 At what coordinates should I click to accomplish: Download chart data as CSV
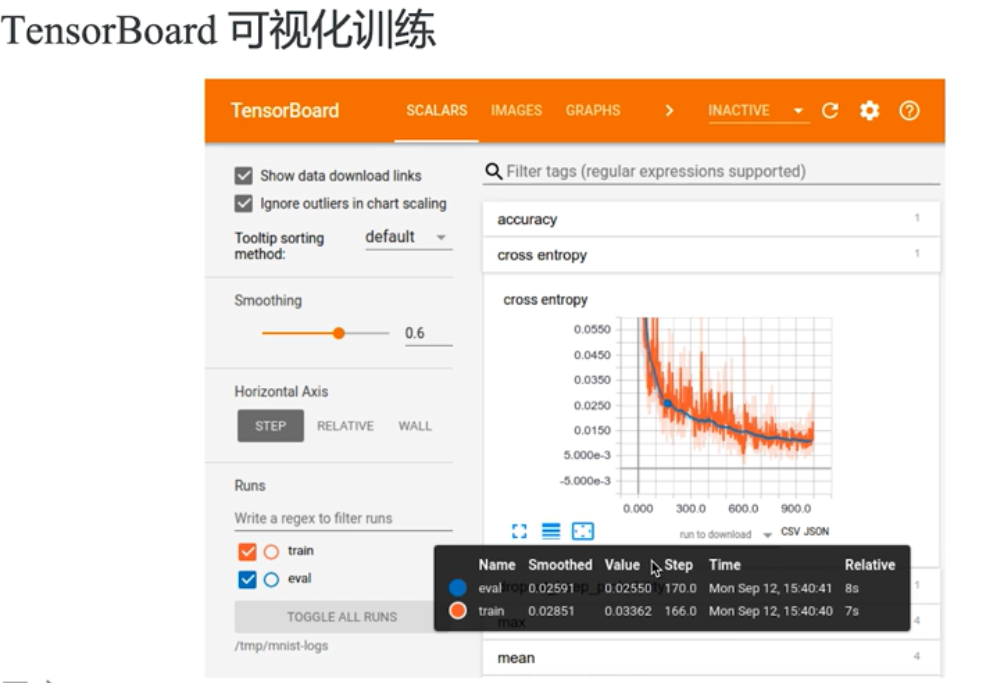pyautogui.click(x=789, y=532)
